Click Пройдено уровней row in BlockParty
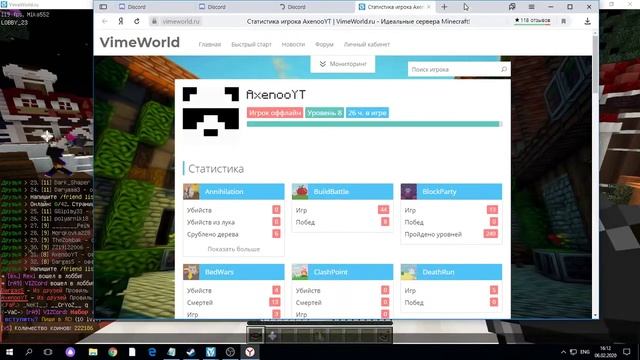Viewport: 640px width, 360px height. (x=451, y=234)
